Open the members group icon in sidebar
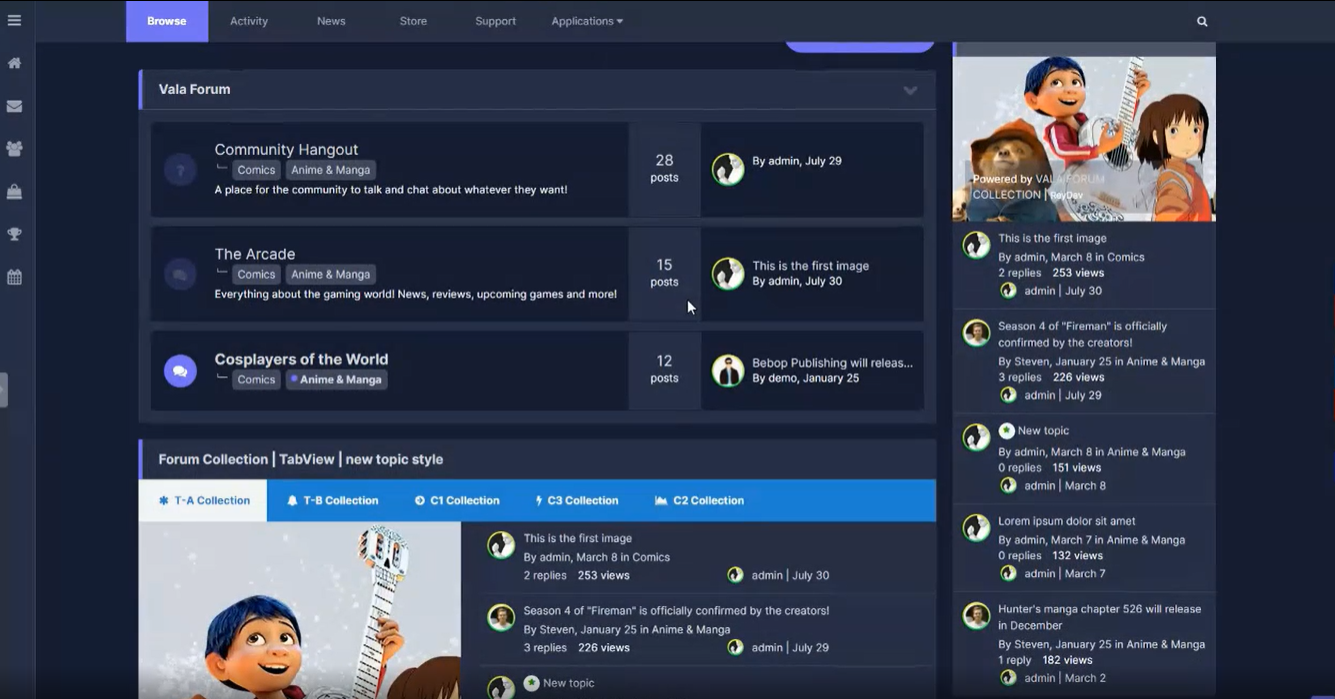Screen dimensions: 1335x699 coord(14,148)
